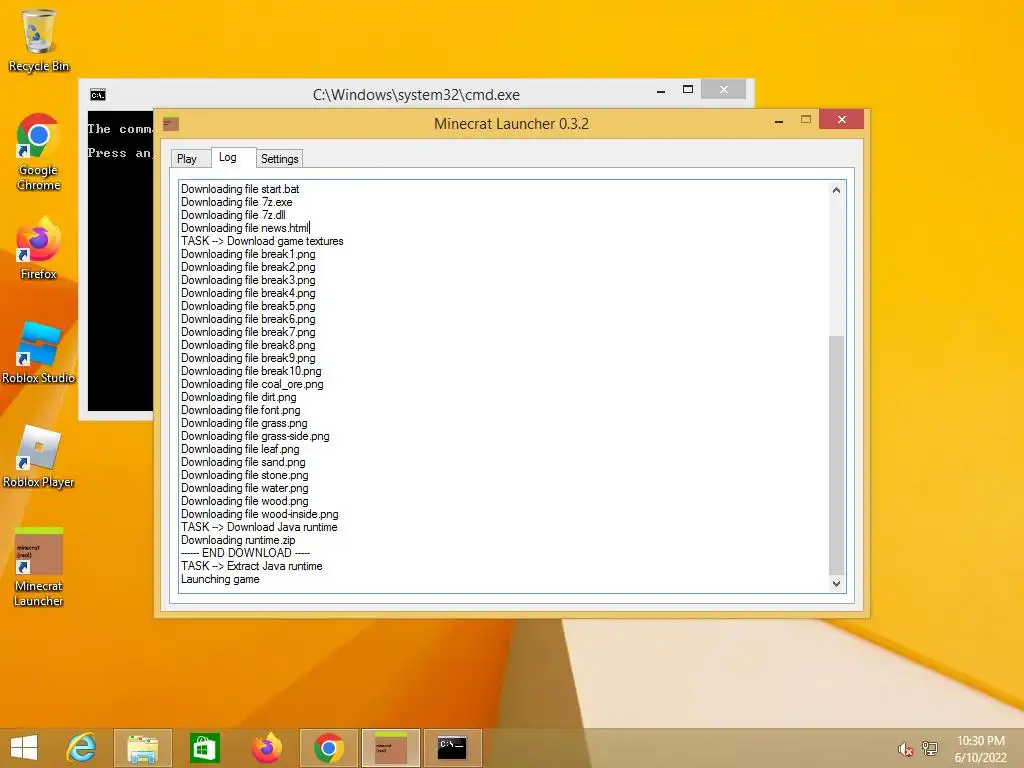Click log line 'Downloading file break5.png'
1024x768 pixels.
[248, 306]
